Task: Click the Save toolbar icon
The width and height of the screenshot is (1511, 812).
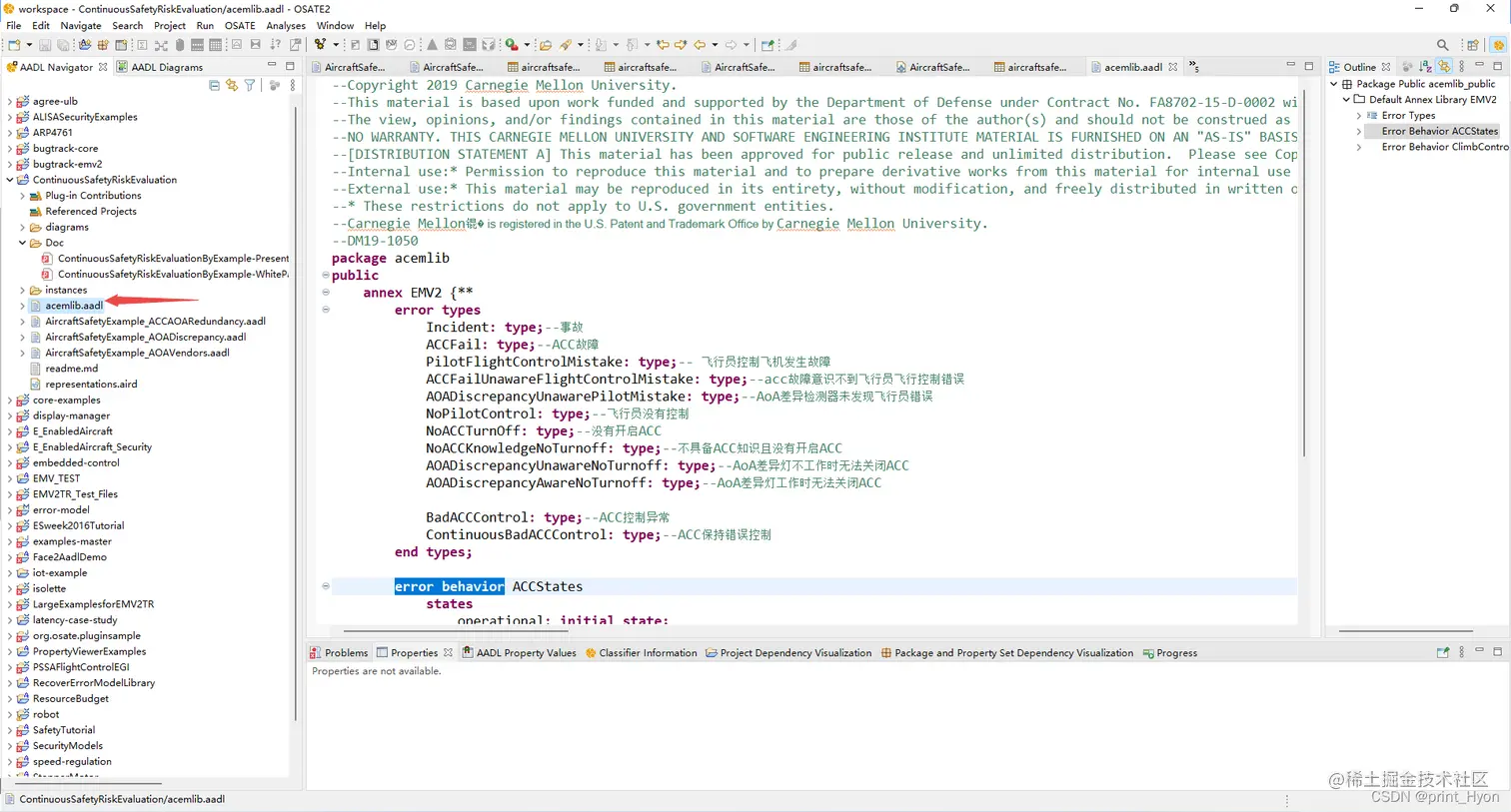Action: pyautogui.click(x=45, y=45)
